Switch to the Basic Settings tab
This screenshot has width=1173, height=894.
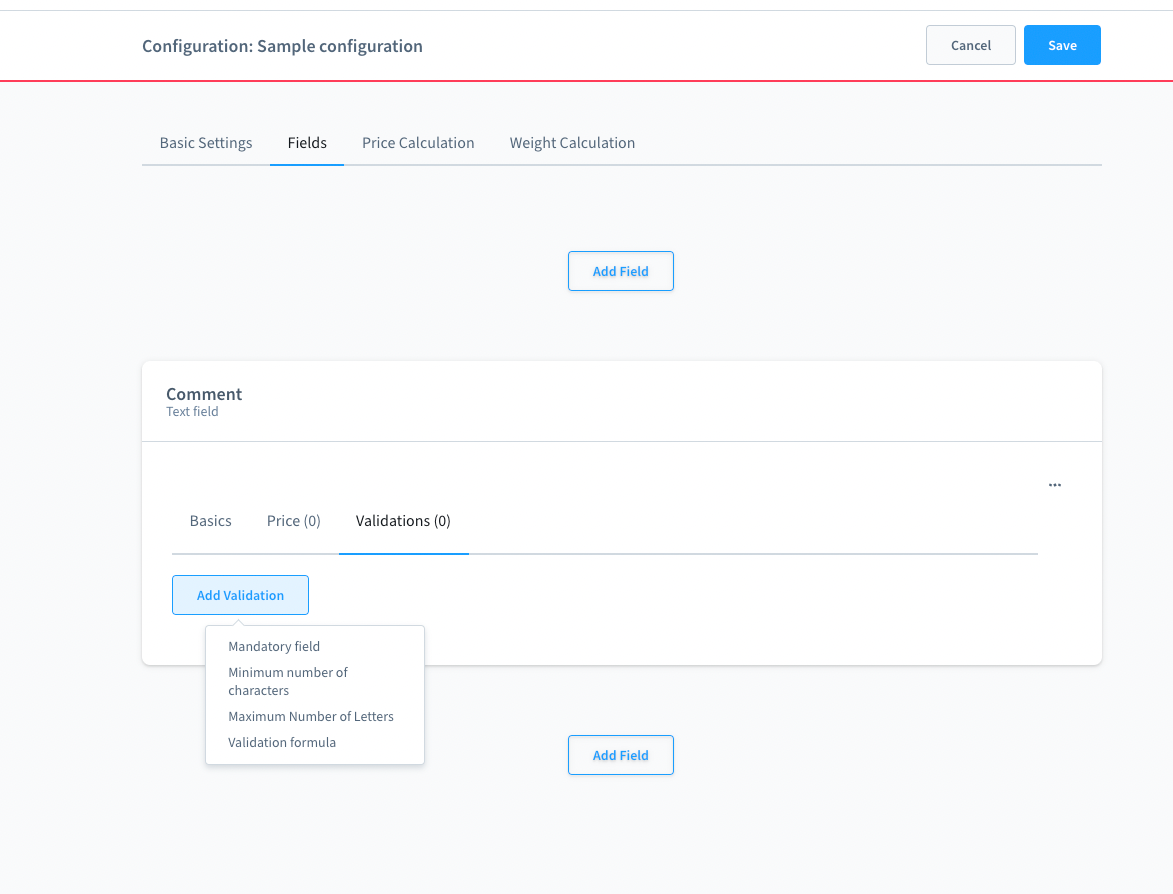pos(206,143)
